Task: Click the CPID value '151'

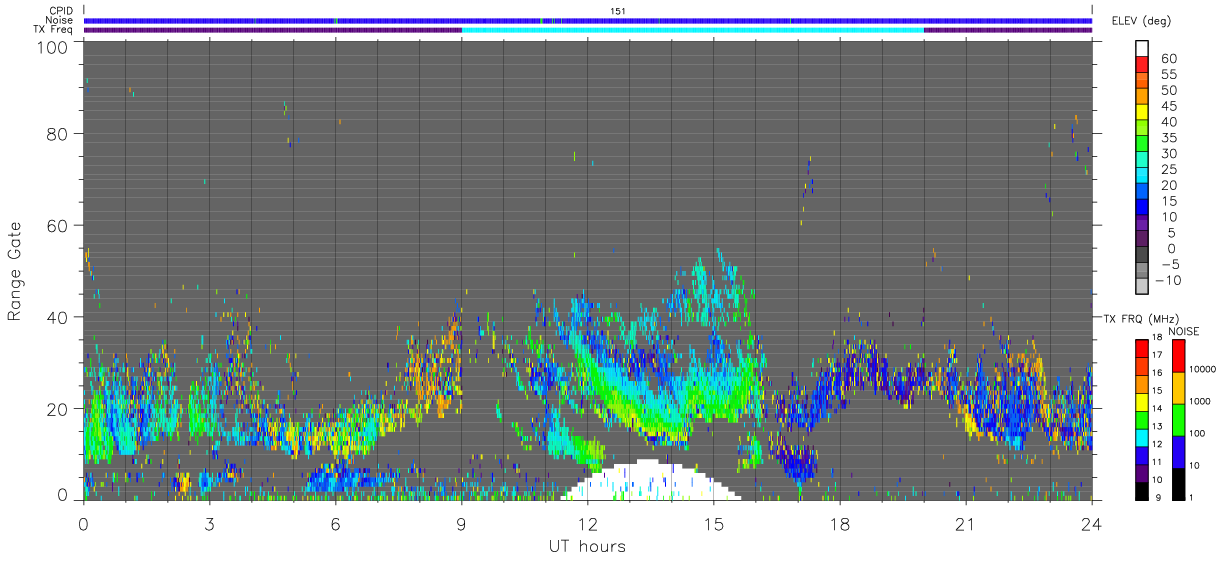Action: (x=618, y=11)
